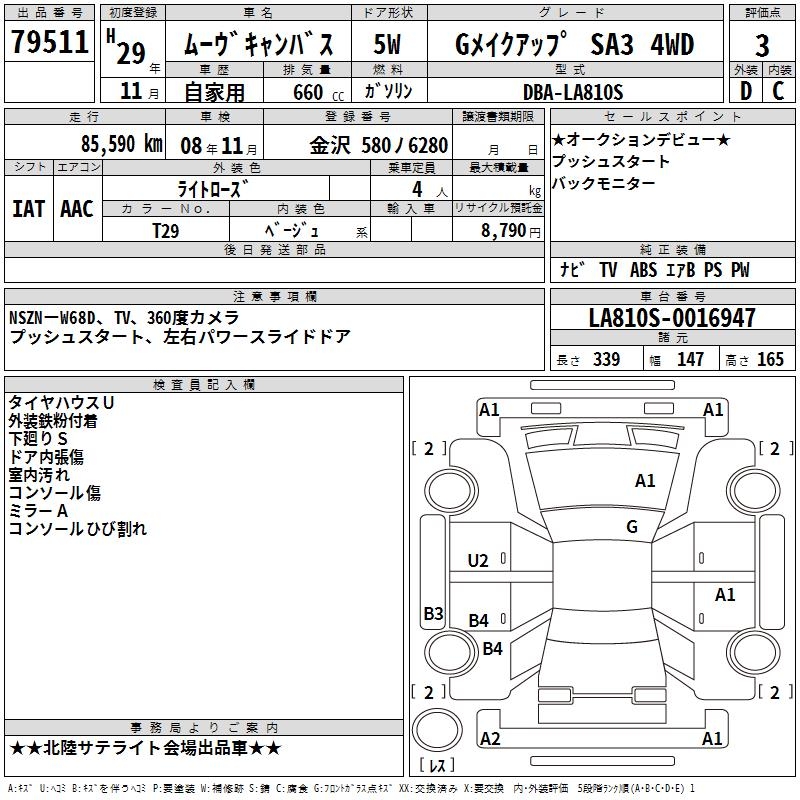
Task: Click the displacement value 660 cc
Action: [x=318, y=92]
